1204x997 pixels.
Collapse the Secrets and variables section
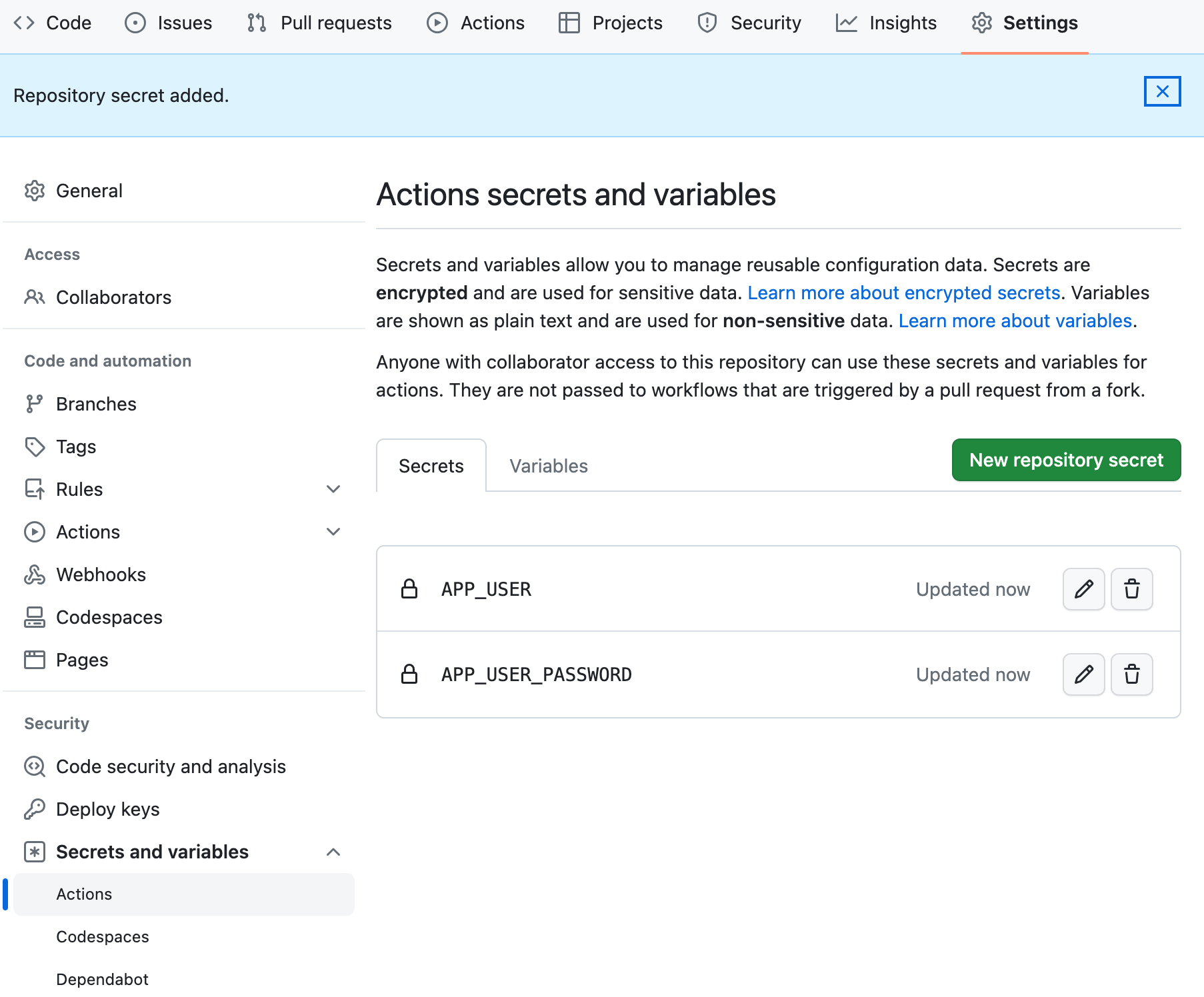333,852
